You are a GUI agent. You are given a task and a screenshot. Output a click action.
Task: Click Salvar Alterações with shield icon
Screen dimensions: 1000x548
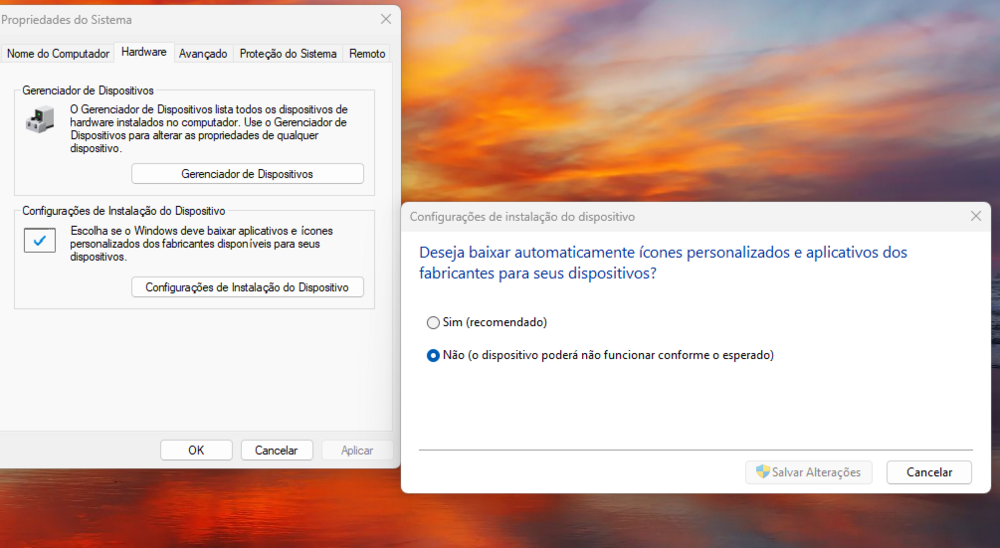[x=809, y=472]
